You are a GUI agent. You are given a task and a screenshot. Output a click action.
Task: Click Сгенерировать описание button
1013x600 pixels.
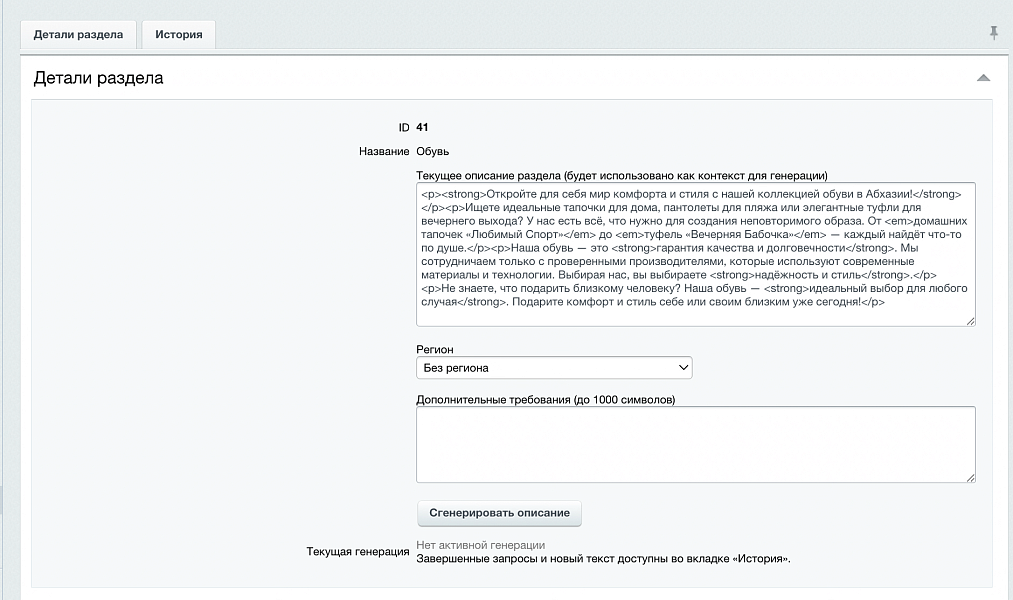click(x=499, y=513)
